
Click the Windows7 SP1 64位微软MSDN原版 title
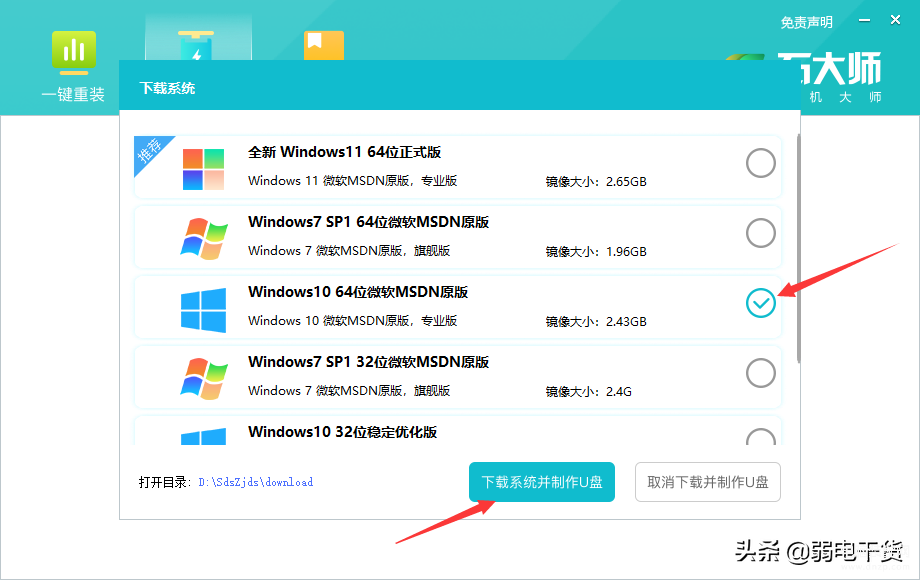point(368,222)
